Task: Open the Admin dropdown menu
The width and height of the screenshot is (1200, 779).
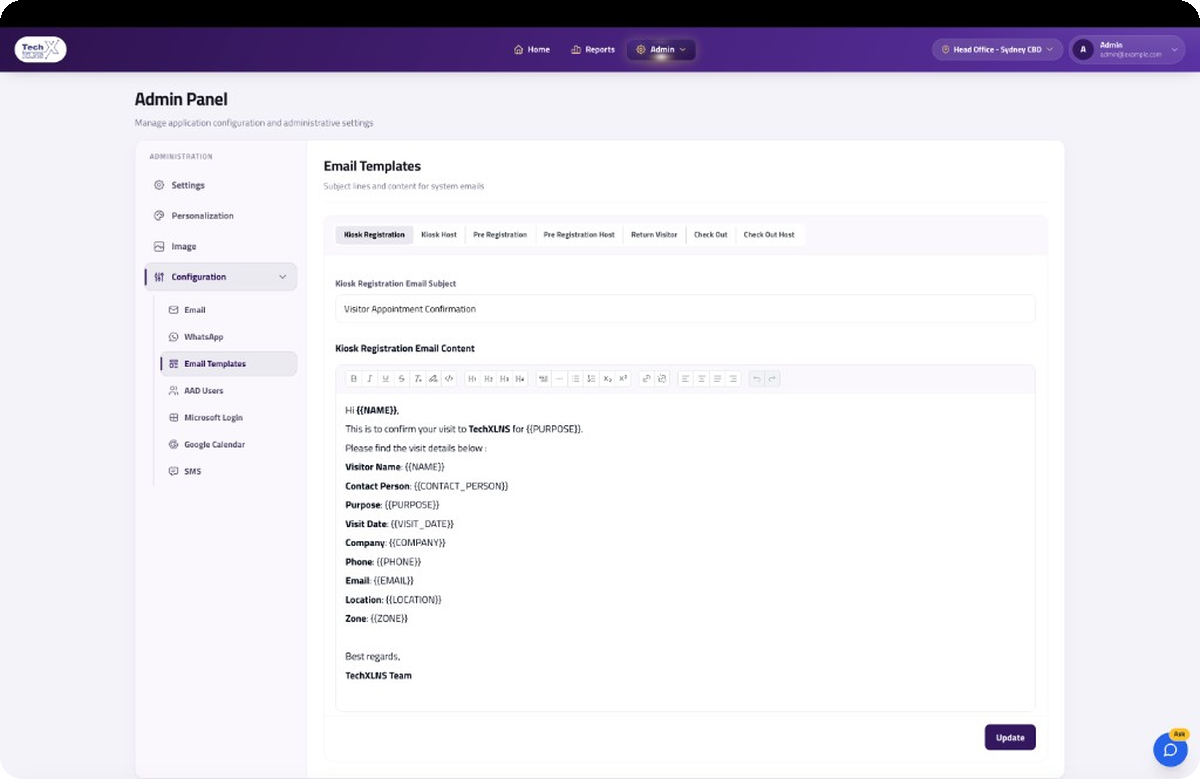Action: [661, 49]
